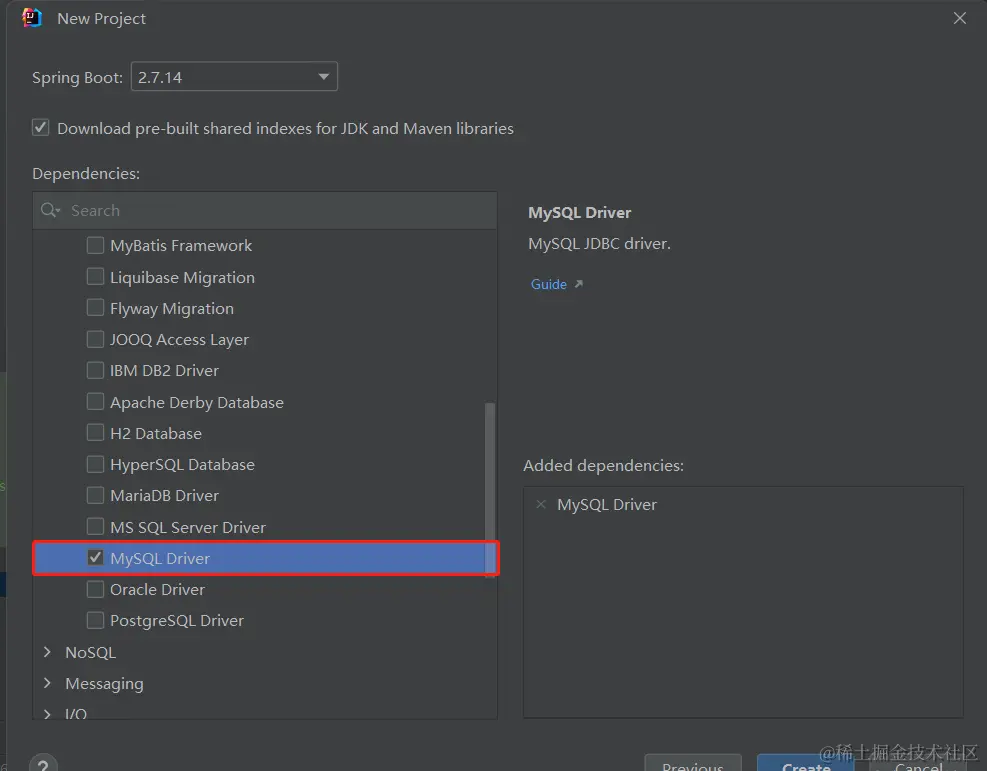This screenshot has width=987, height=771.
Task: Click the NoSQL category label
Action: pyautogui.click(x=91, y=652)
